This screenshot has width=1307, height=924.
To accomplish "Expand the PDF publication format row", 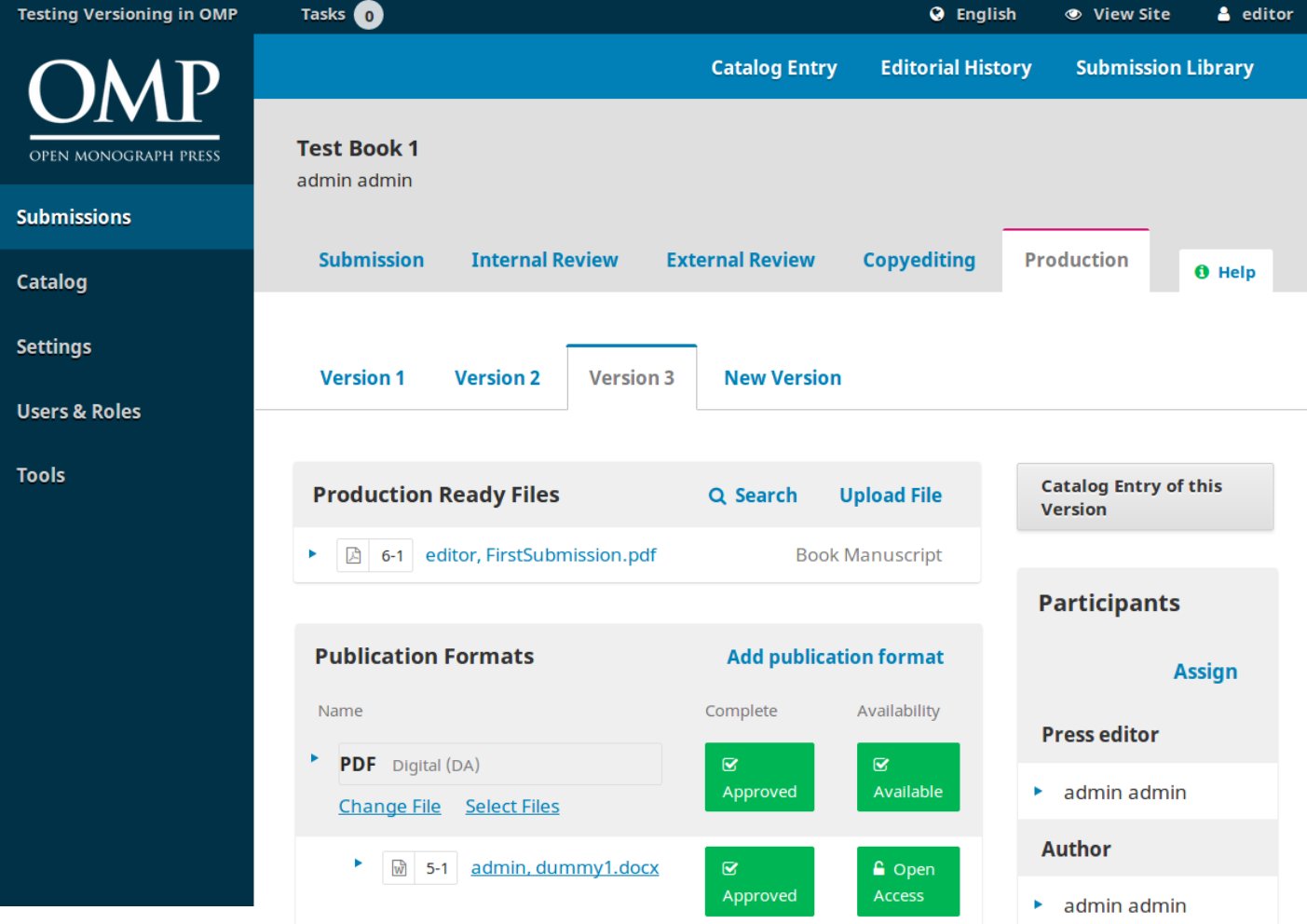I will click(x=315, y=758).
